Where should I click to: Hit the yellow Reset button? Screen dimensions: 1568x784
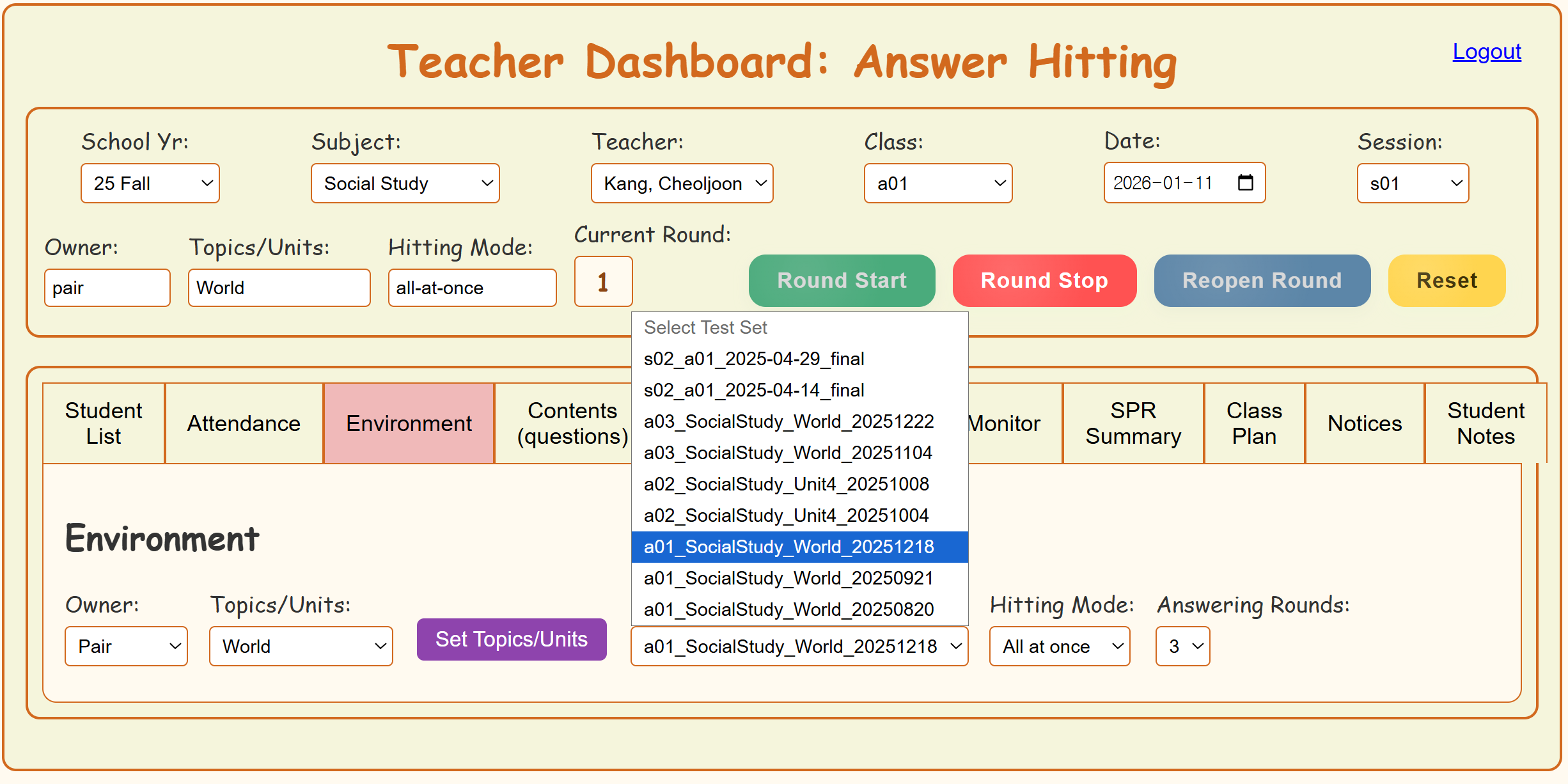(x=1446, y=281)
